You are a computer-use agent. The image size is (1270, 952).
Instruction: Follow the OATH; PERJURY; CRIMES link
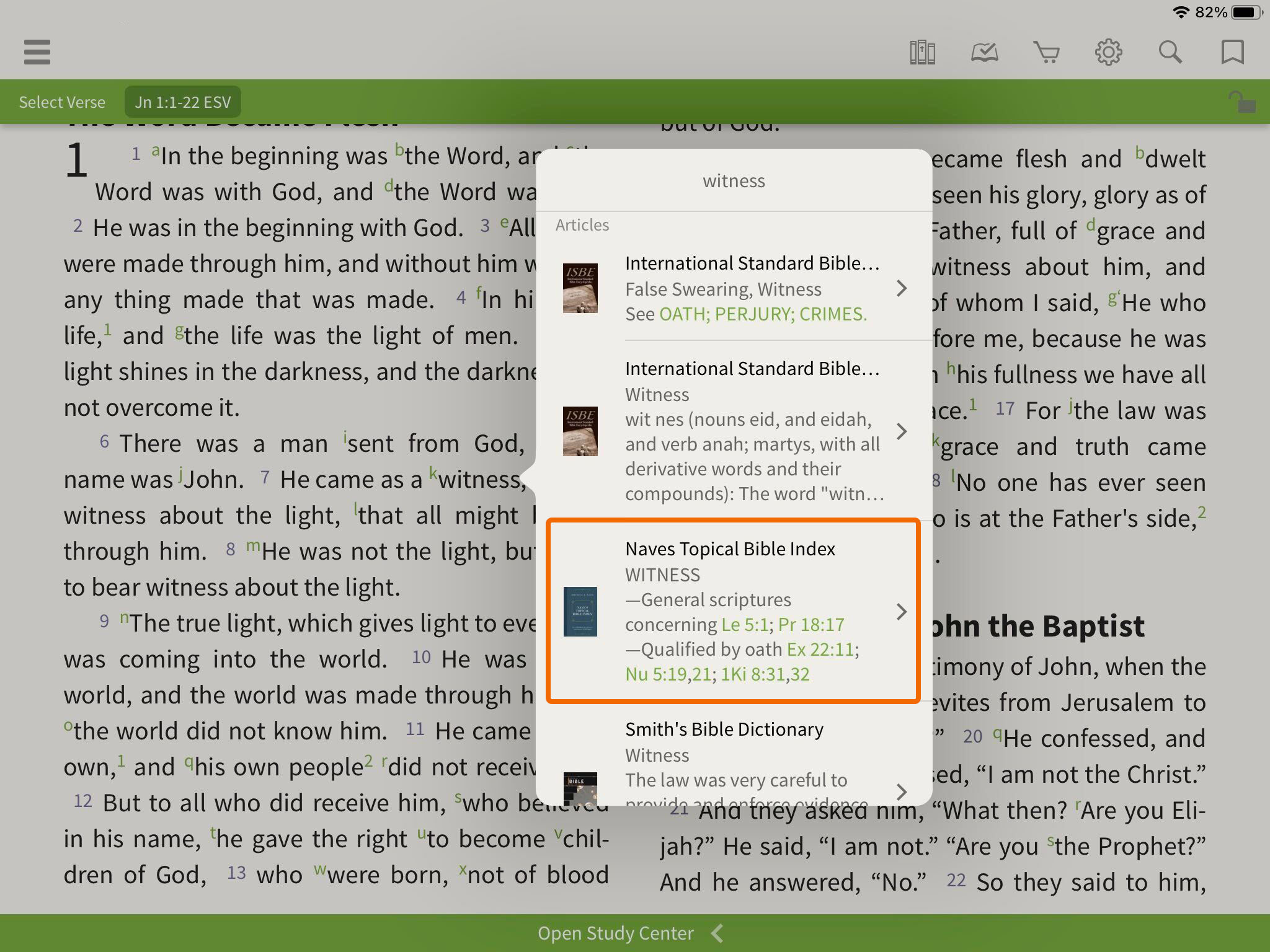tap(763, 314)
